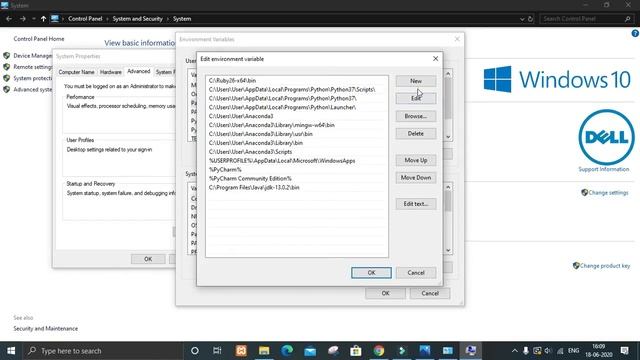This screenshot has width=640, height=360.
Task: Select the Python\Launcher\ path entry
Action: [x=297, y=107]
